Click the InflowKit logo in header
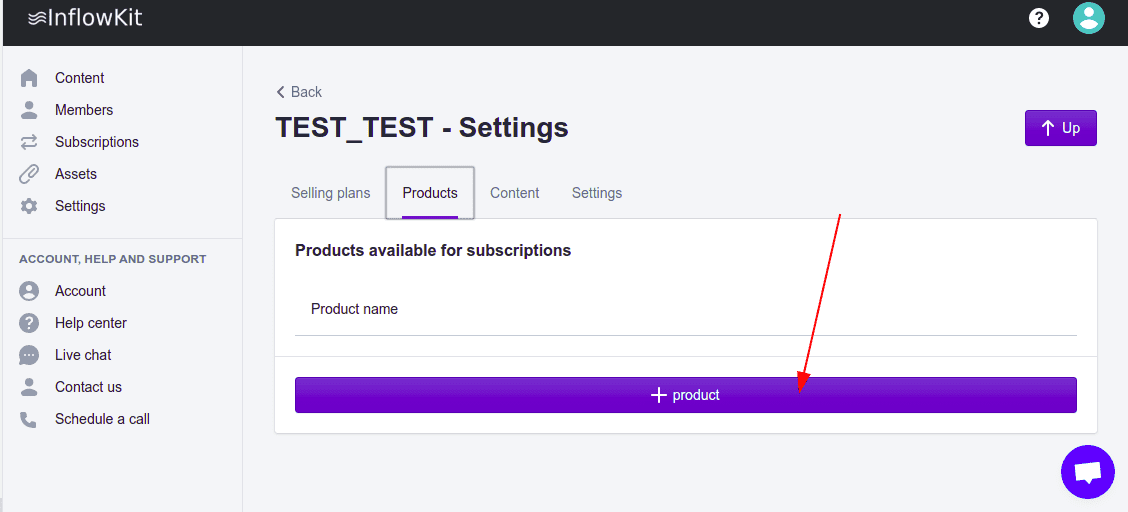Image resolution: width=1128 pixels, height=512 pixels. (85, 18)
